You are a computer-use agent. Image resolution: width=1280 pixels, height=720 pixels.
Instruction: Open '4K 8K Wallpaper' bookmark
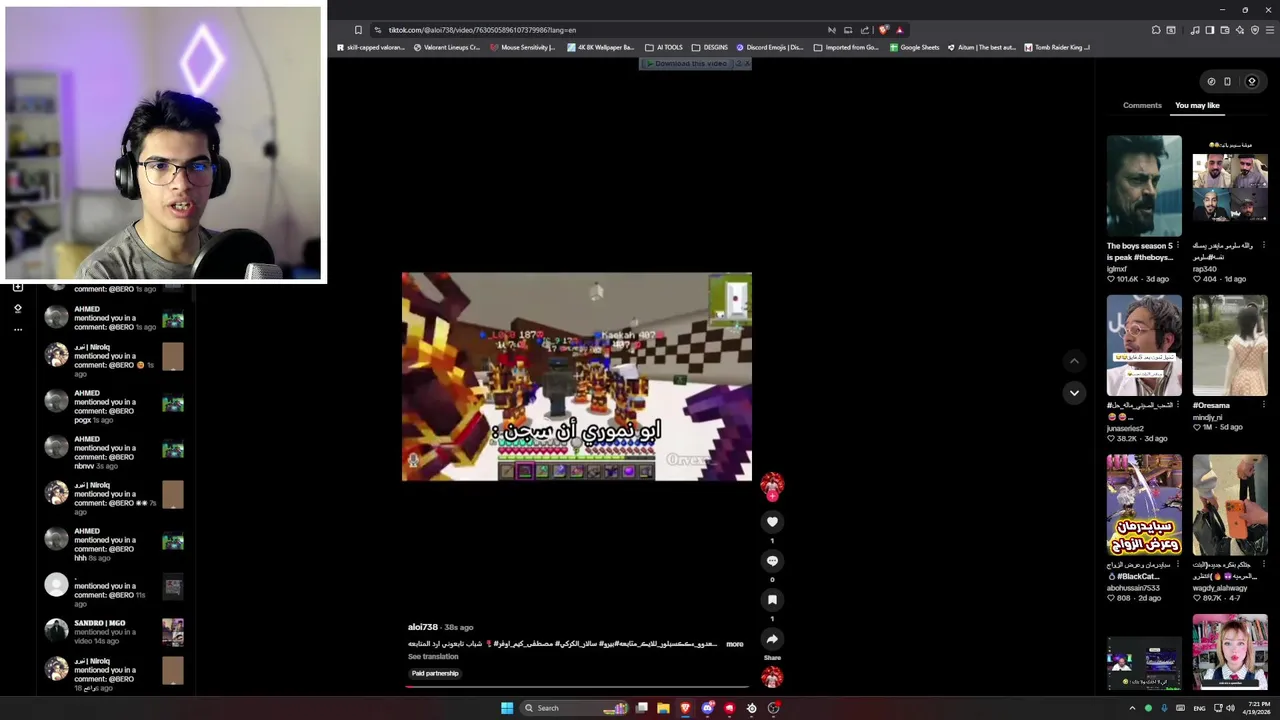[601, 47]
